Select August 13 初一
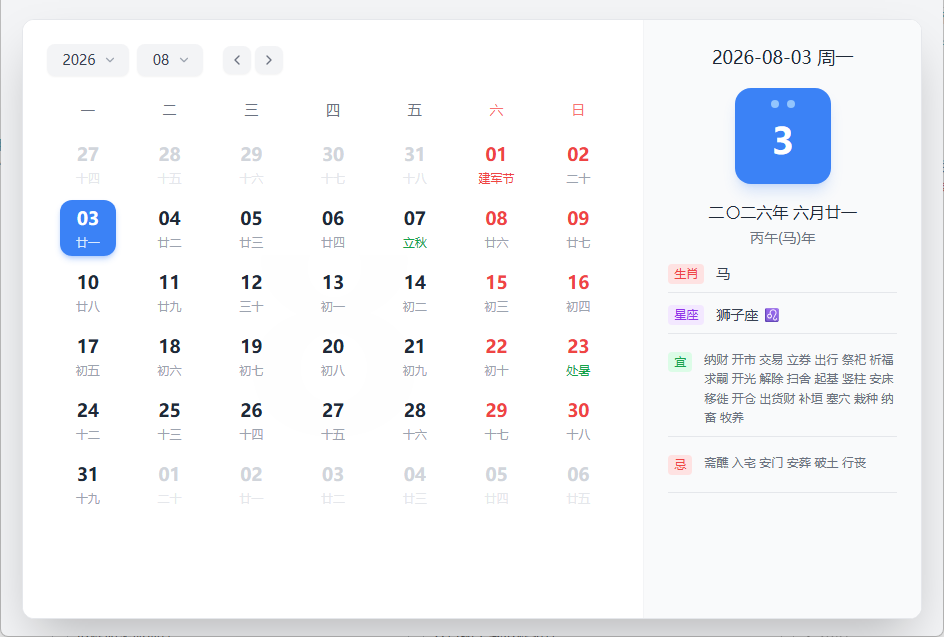 tap(333, 292)
